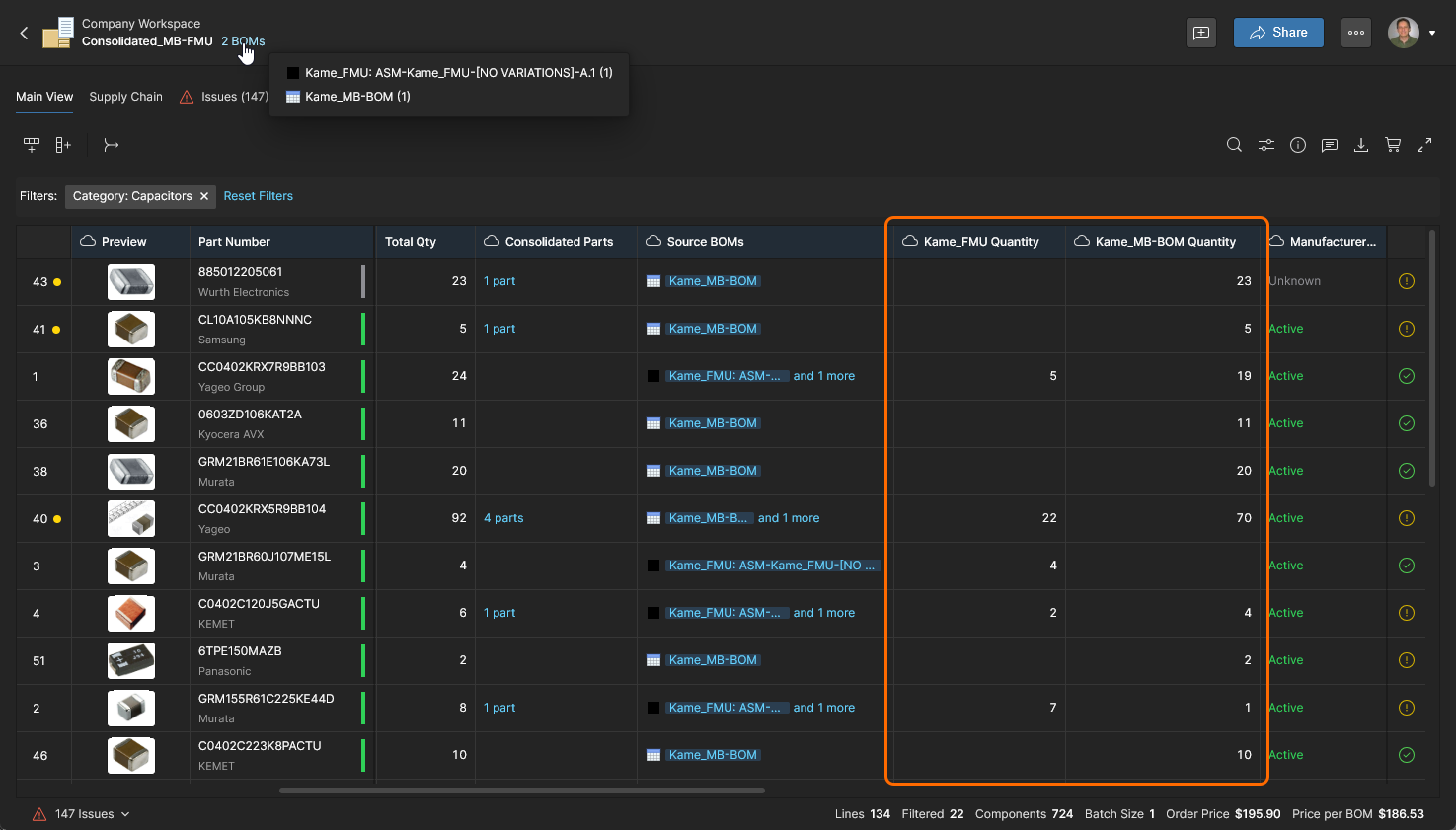Open the 4 parts consolidated link
1456x830 pixels.
coord(503,518)
